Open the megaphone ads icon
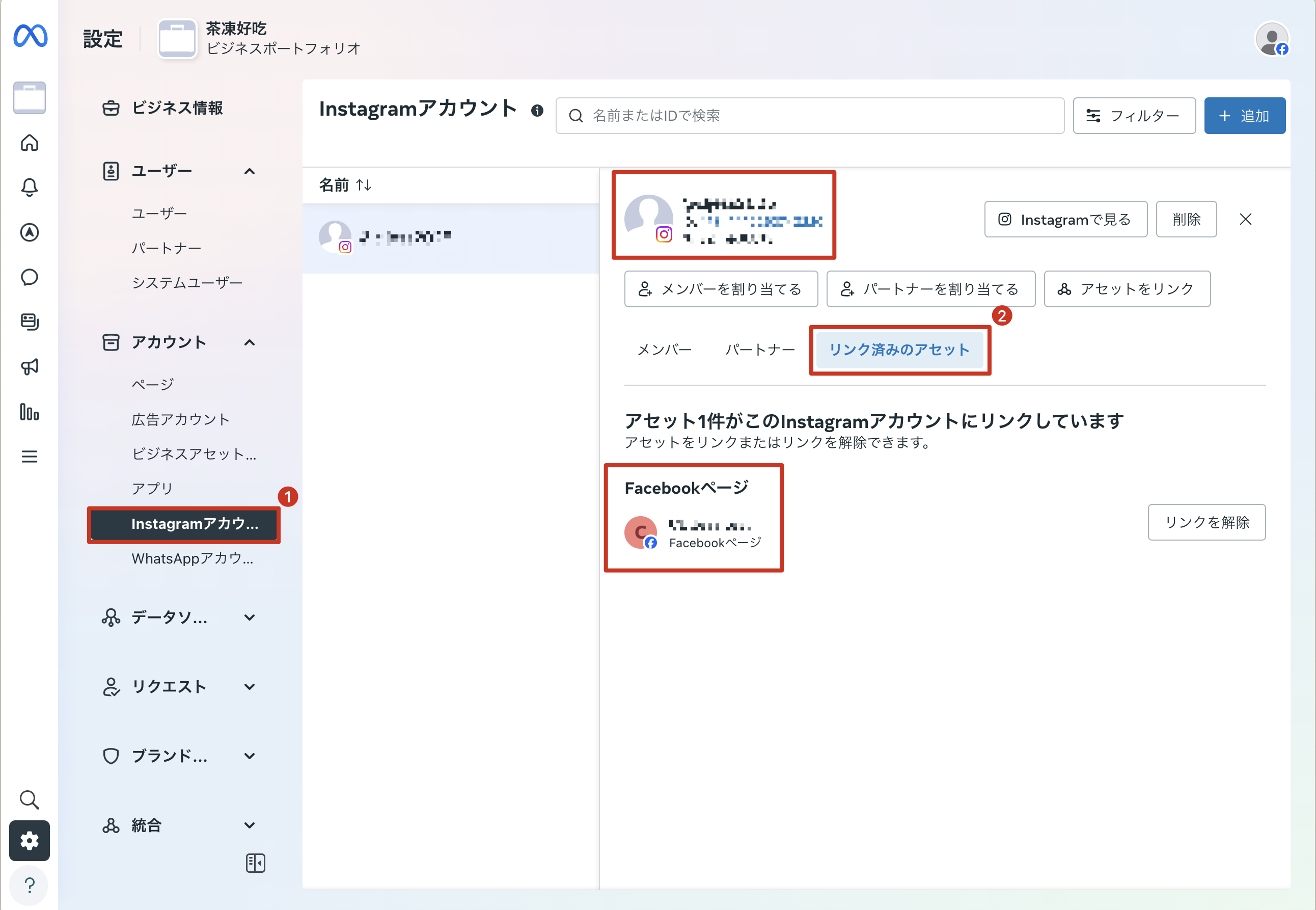This screenshot has height=910, width=1316. 30,367
